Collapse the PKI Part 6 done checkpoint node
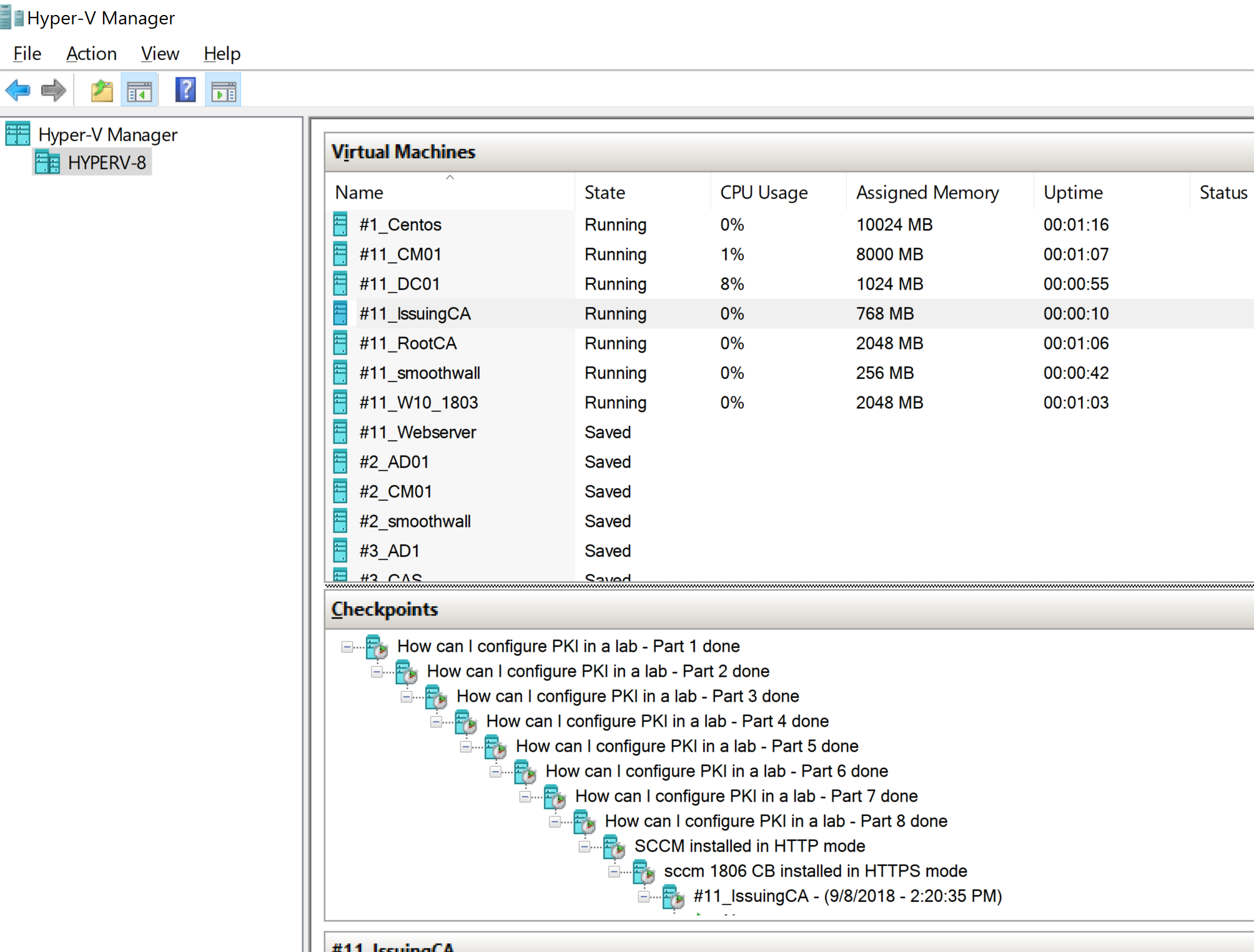1254x952 pixels. coord(495,772)
